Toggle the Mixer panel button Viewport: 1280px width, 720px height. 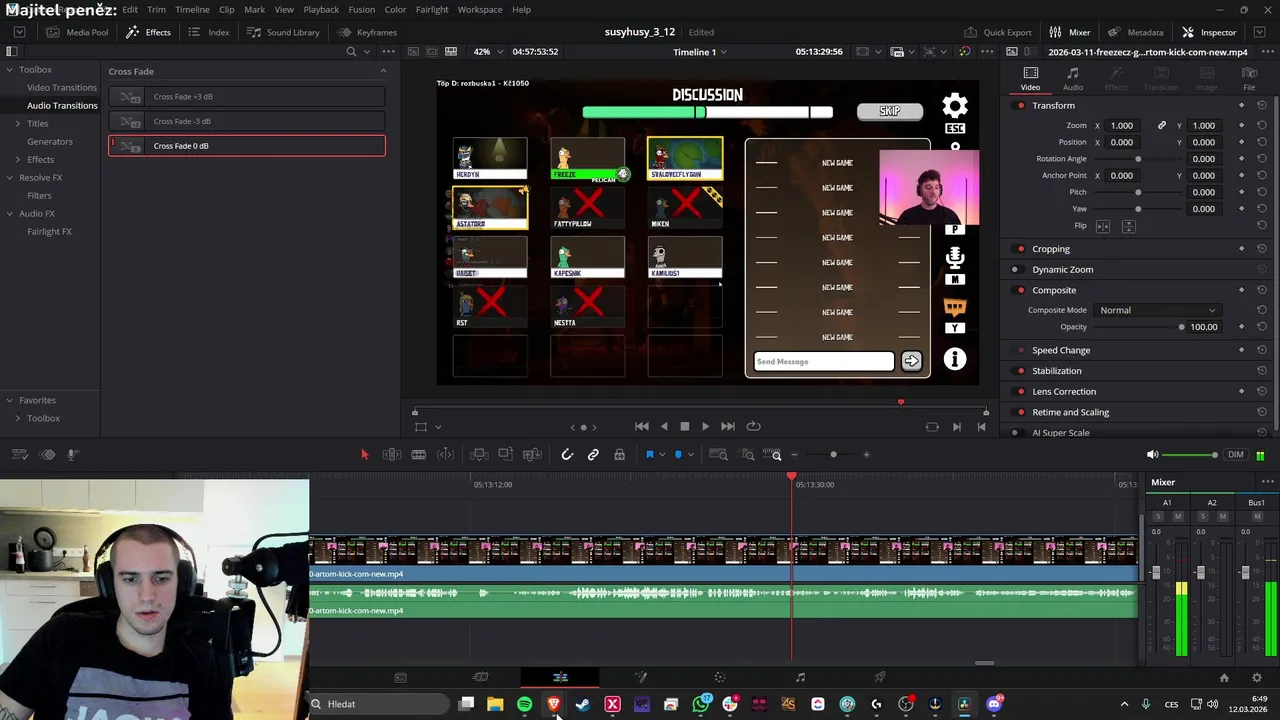click(1070, 32)
